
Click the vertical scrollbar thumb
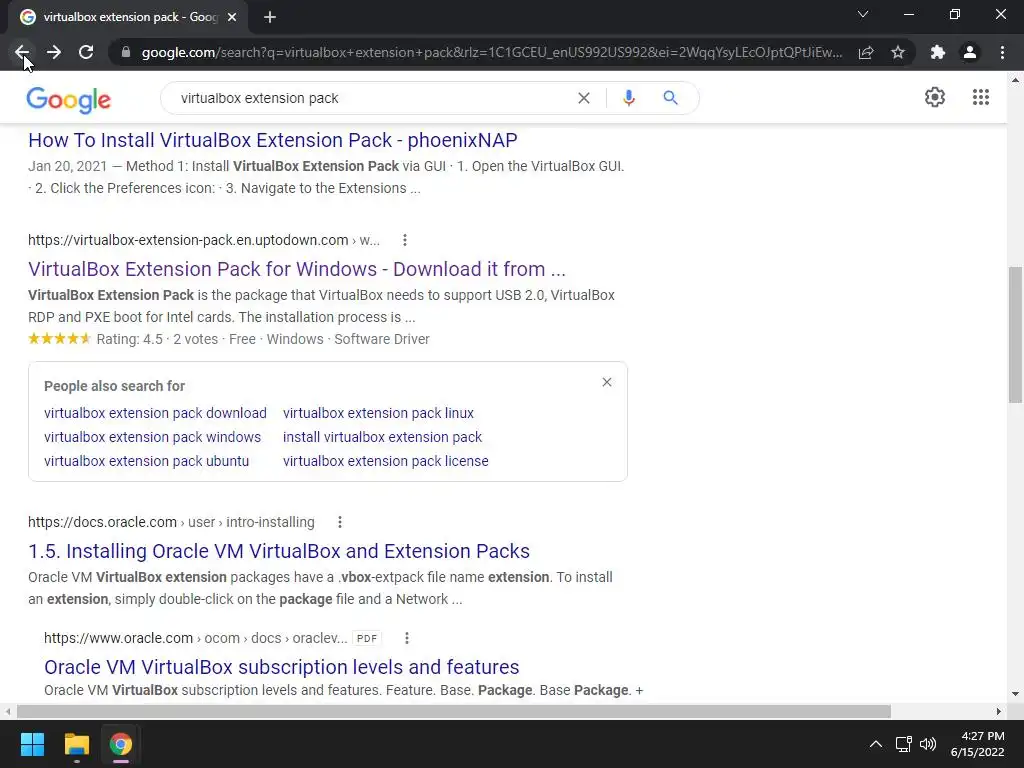click(x=1016, y=335)
